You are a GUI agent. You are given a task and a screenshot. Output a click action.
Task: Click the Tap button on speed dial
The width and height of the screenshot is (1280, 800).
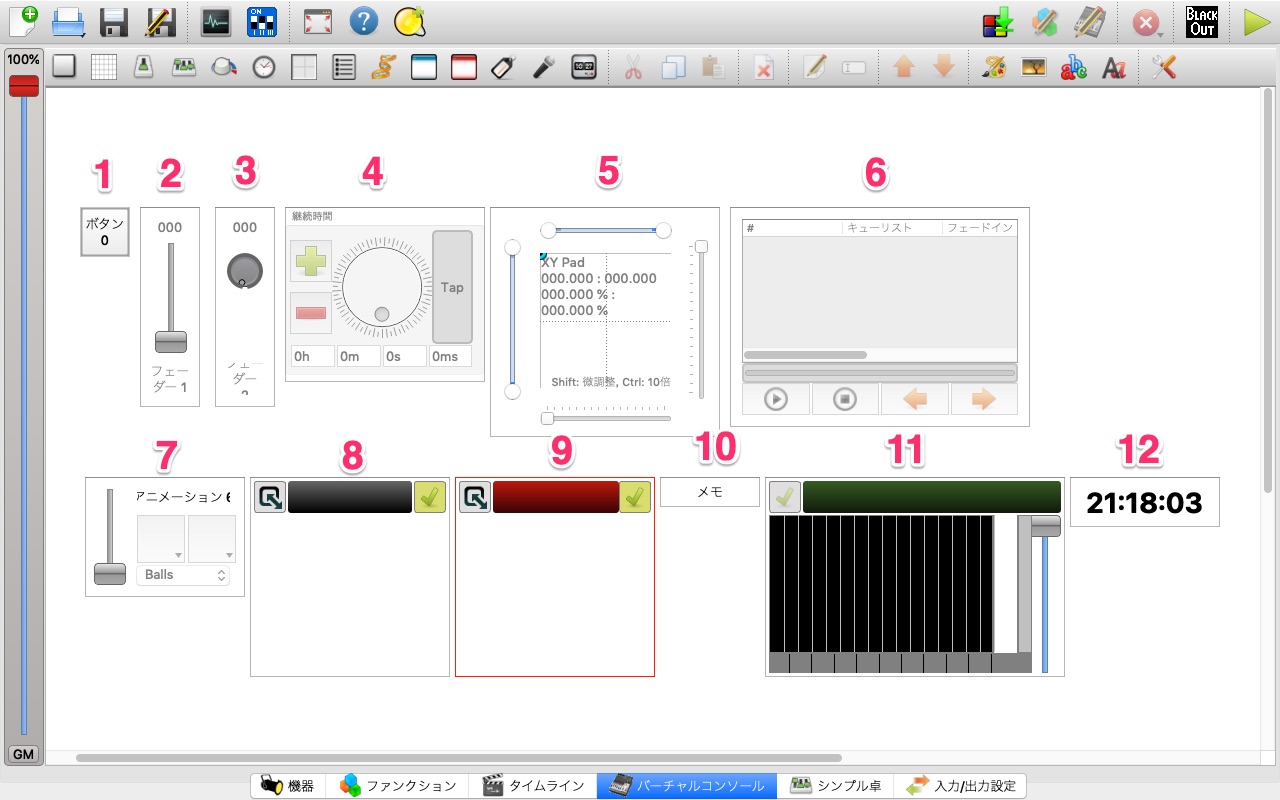[x=452, y=287]
